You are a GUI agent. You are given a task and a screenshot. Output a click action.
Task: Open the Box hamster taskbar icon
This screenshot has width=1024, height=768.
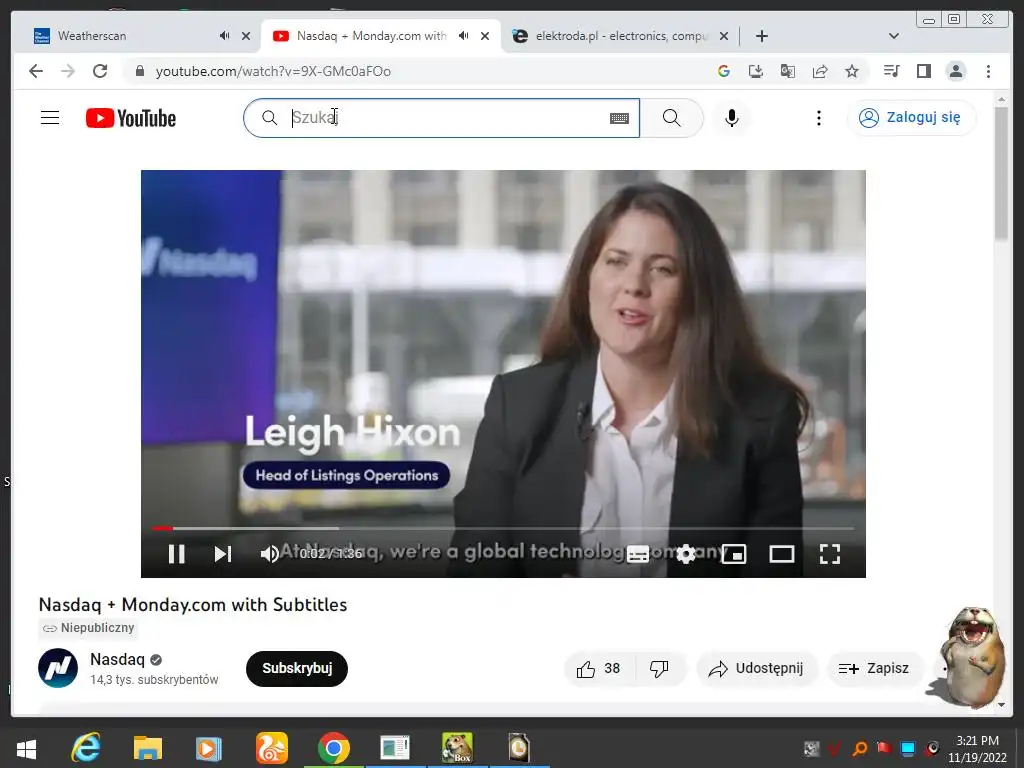pyautogui.click(x=457, y=748)
